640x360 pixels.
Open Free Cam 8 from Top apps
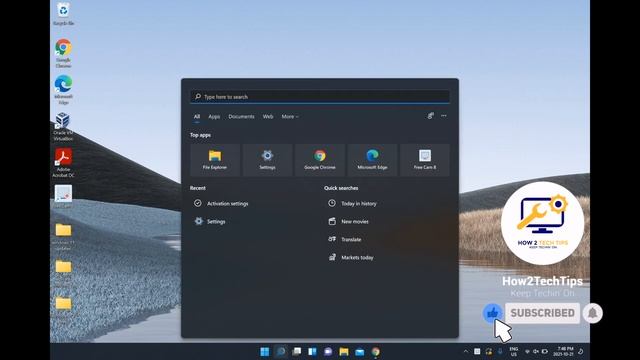point(424,160)
